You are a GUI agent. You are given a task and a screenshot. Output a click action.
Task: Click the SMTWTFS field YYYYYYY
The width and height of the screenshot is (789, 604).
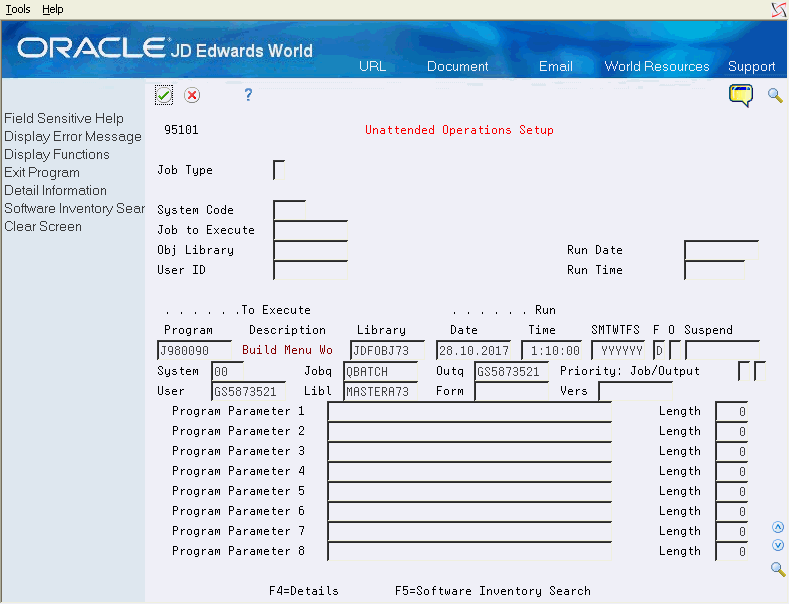[x=618, y=350]
